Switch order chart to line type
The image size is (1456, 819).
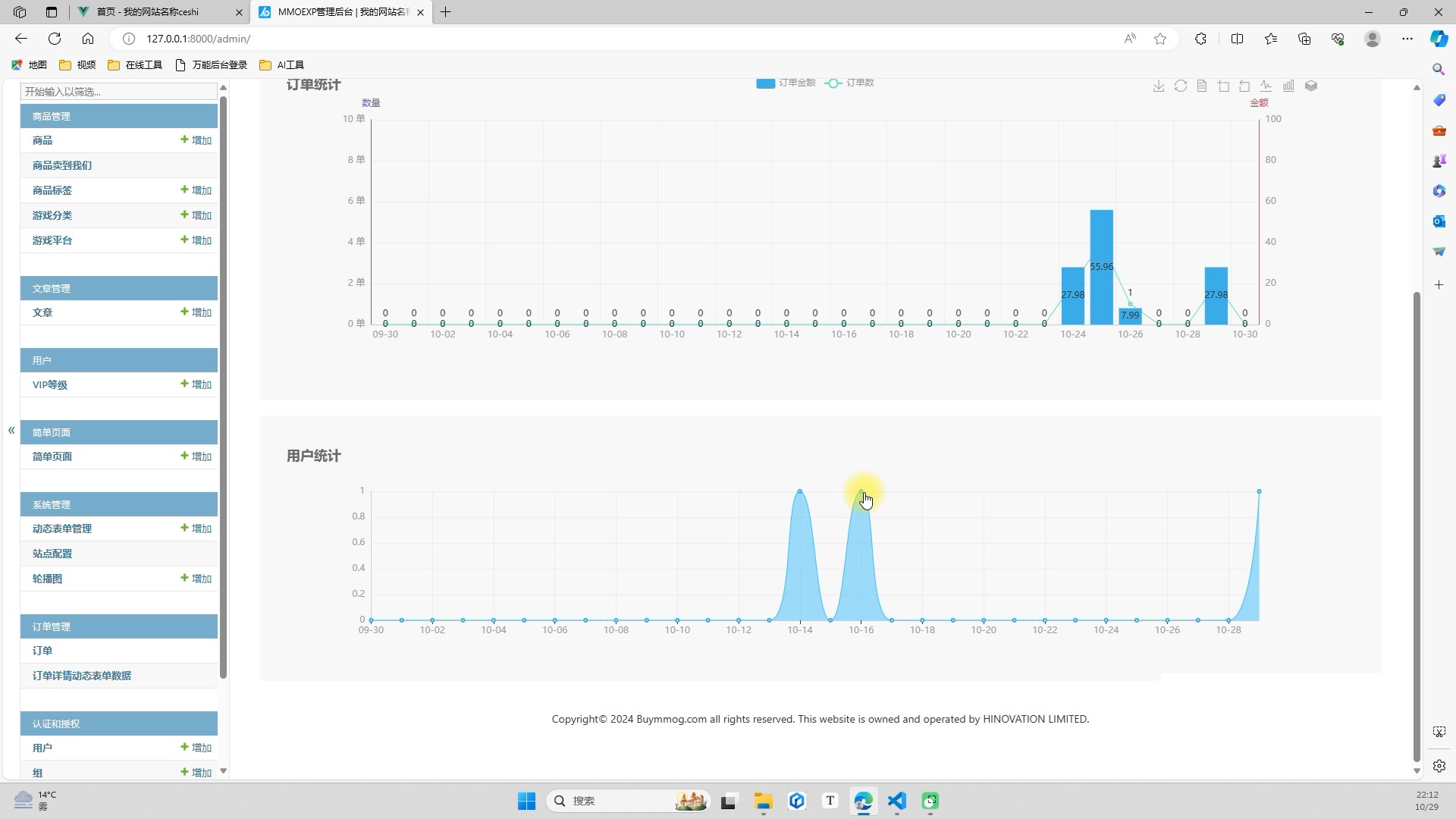pos(1266,86)
